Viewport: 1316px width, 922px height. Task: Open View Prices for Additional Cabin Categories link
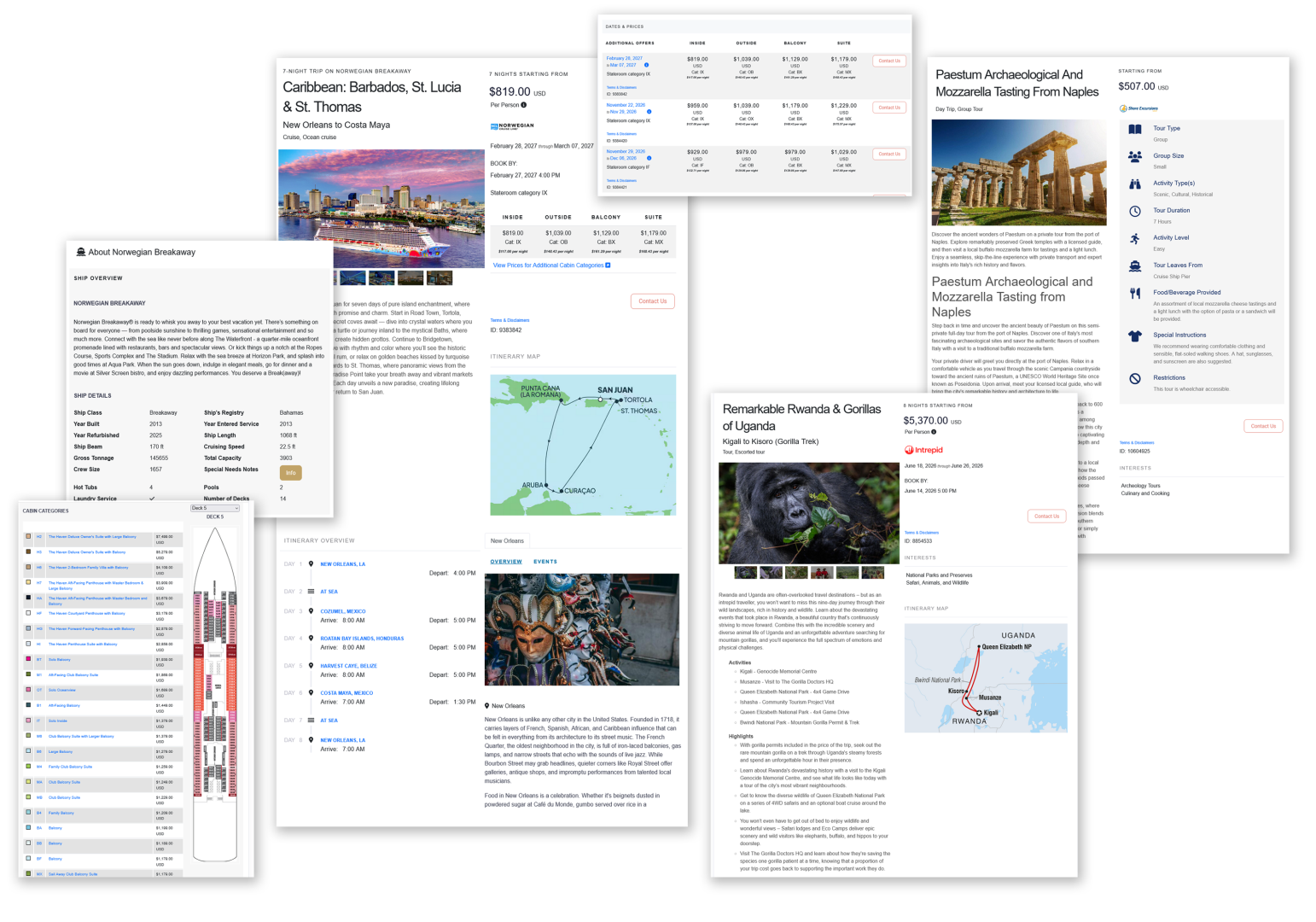(x=549, y=266)
